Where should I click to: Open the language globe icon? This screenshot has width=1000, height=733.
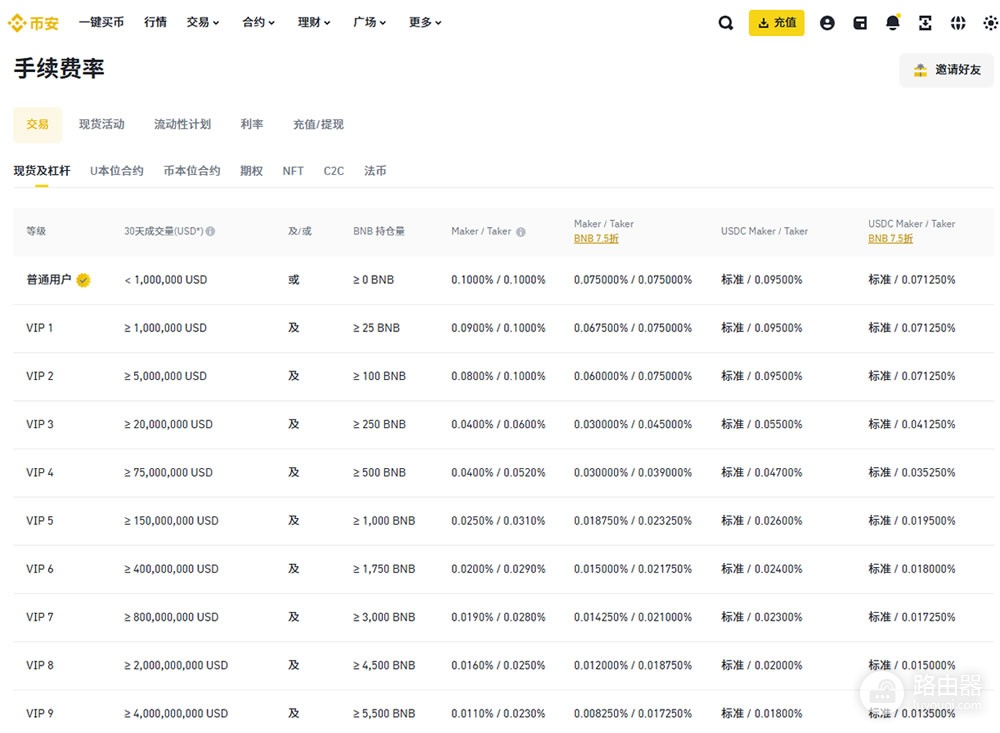(x=958, y=23)
